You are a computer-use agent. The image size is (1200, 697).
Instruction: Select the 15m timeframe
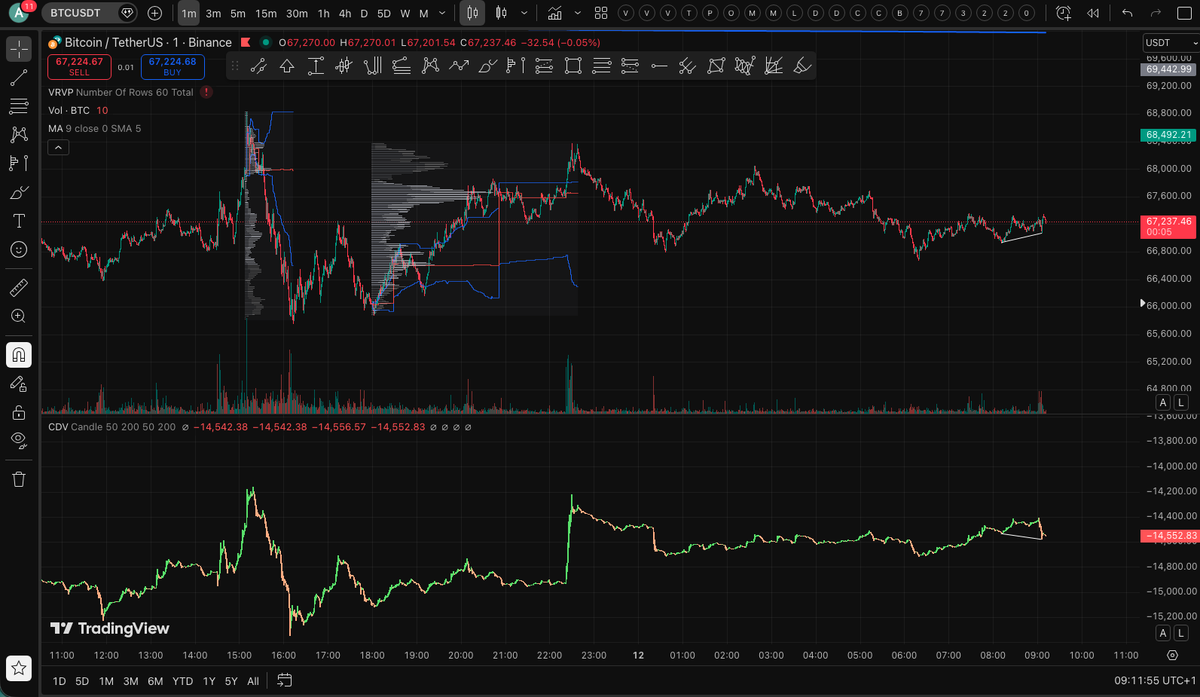(265, 13)
